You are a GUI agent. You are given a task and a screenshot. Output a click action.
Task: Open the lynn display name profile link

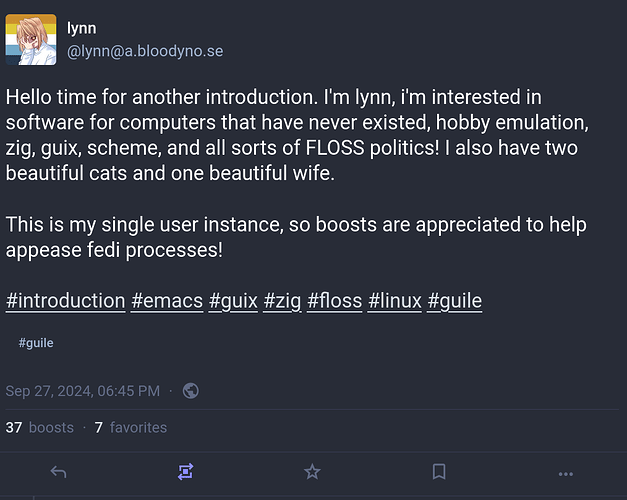coord(81,29)
